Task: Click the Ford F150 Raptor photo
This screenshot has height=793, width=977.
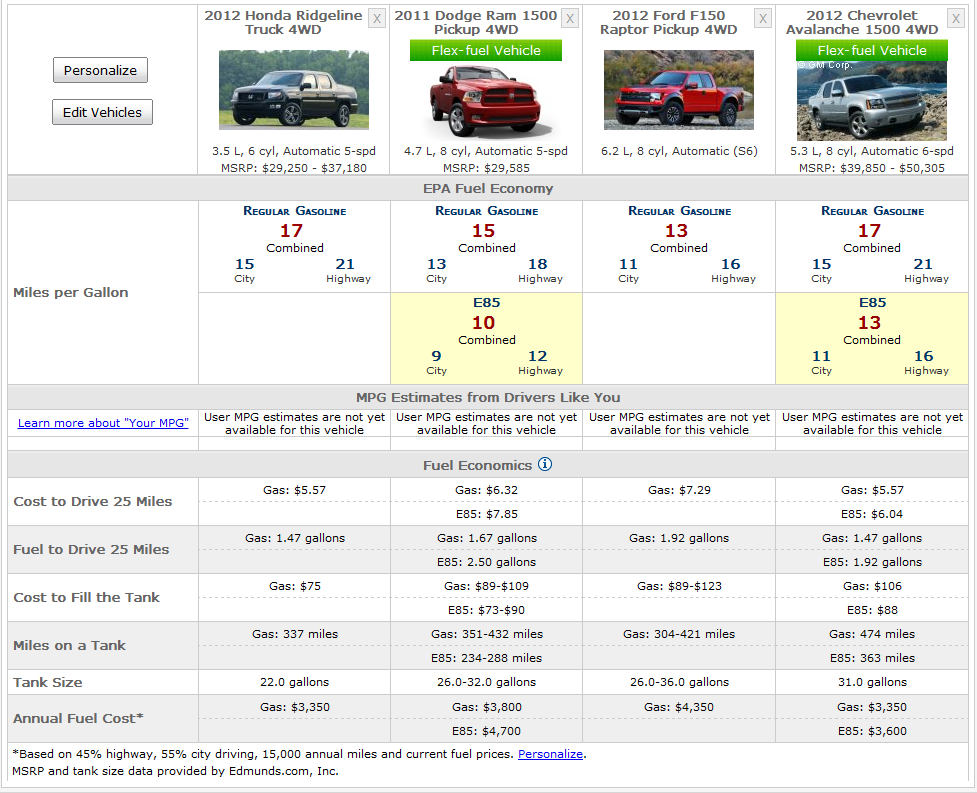Action: coord(679,90)
